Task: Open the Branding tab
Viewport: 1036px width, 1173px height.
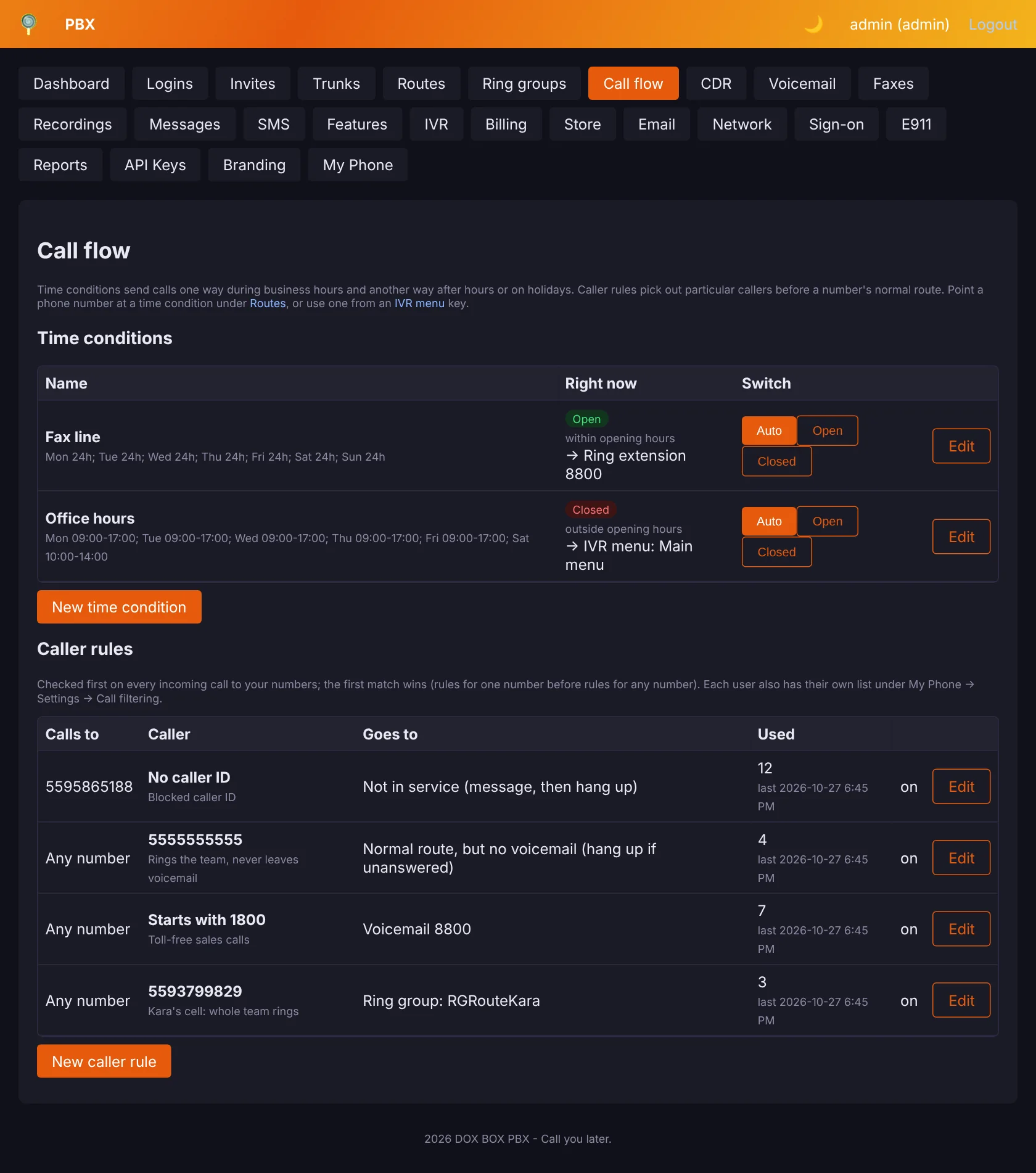Action: pos(254,165)
